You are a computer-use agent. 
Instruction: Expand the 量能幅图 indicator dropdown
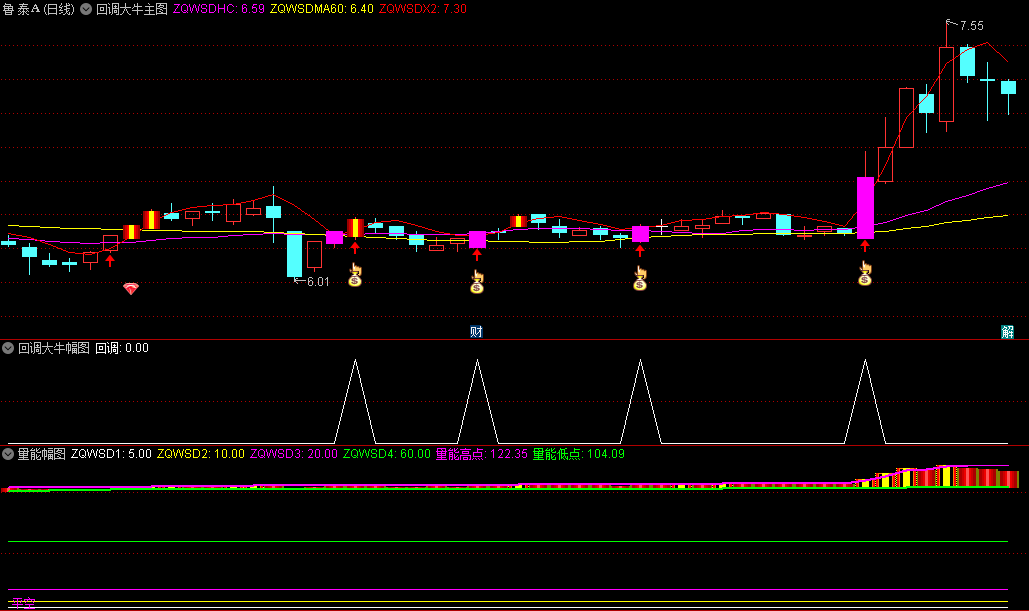click(x=8, y=453)
